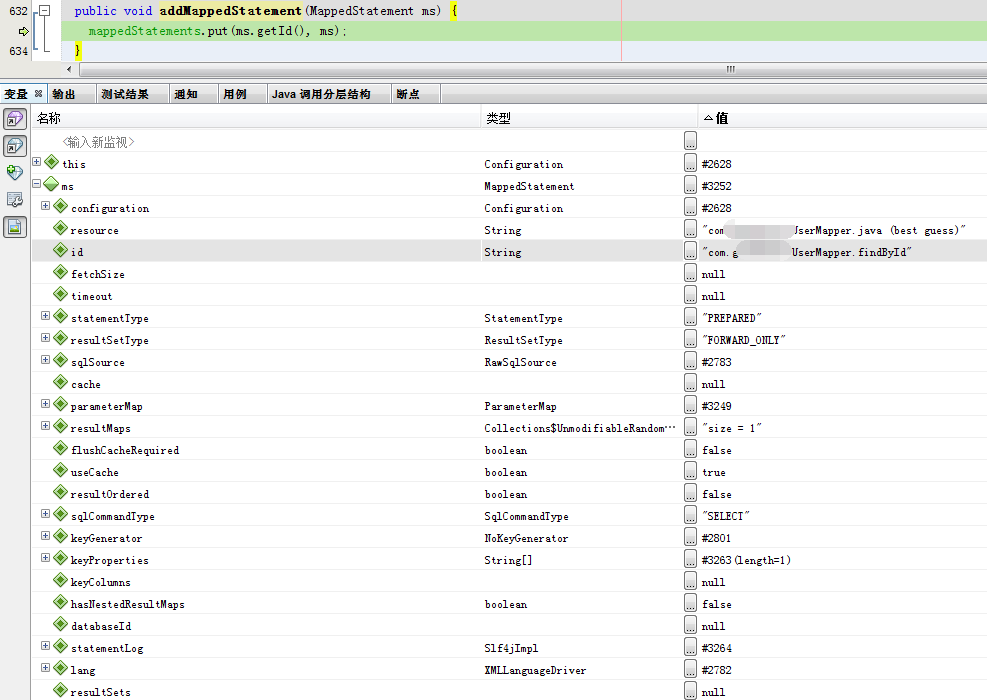Sort by the 类型 column header

(x=589, y=118)
